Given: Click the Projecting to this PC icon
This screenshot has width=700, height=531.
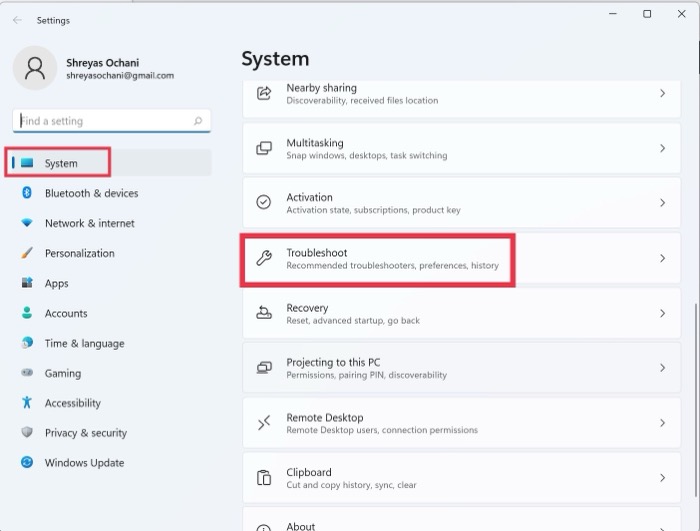Looking at the screenshot, I should pos(264,368).
